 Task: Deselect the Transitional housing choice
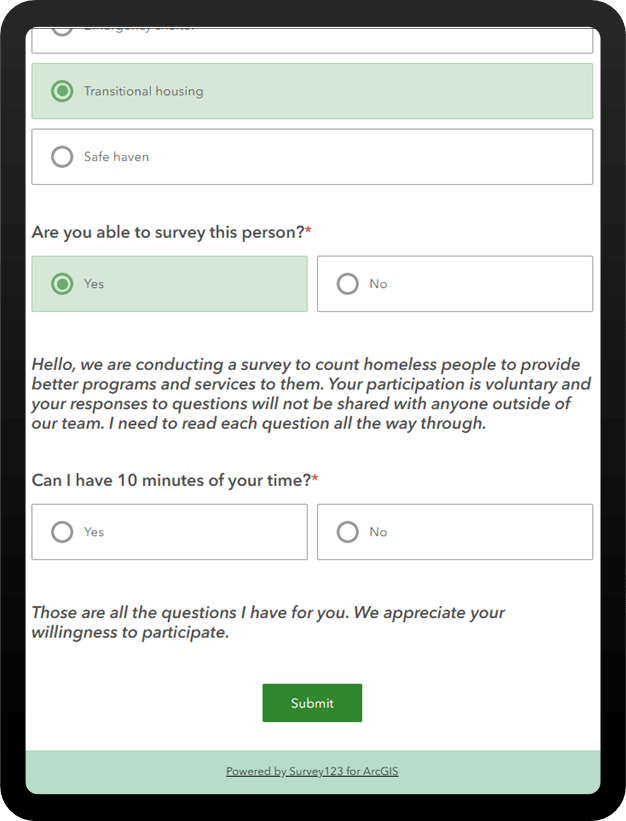[312, 90]
